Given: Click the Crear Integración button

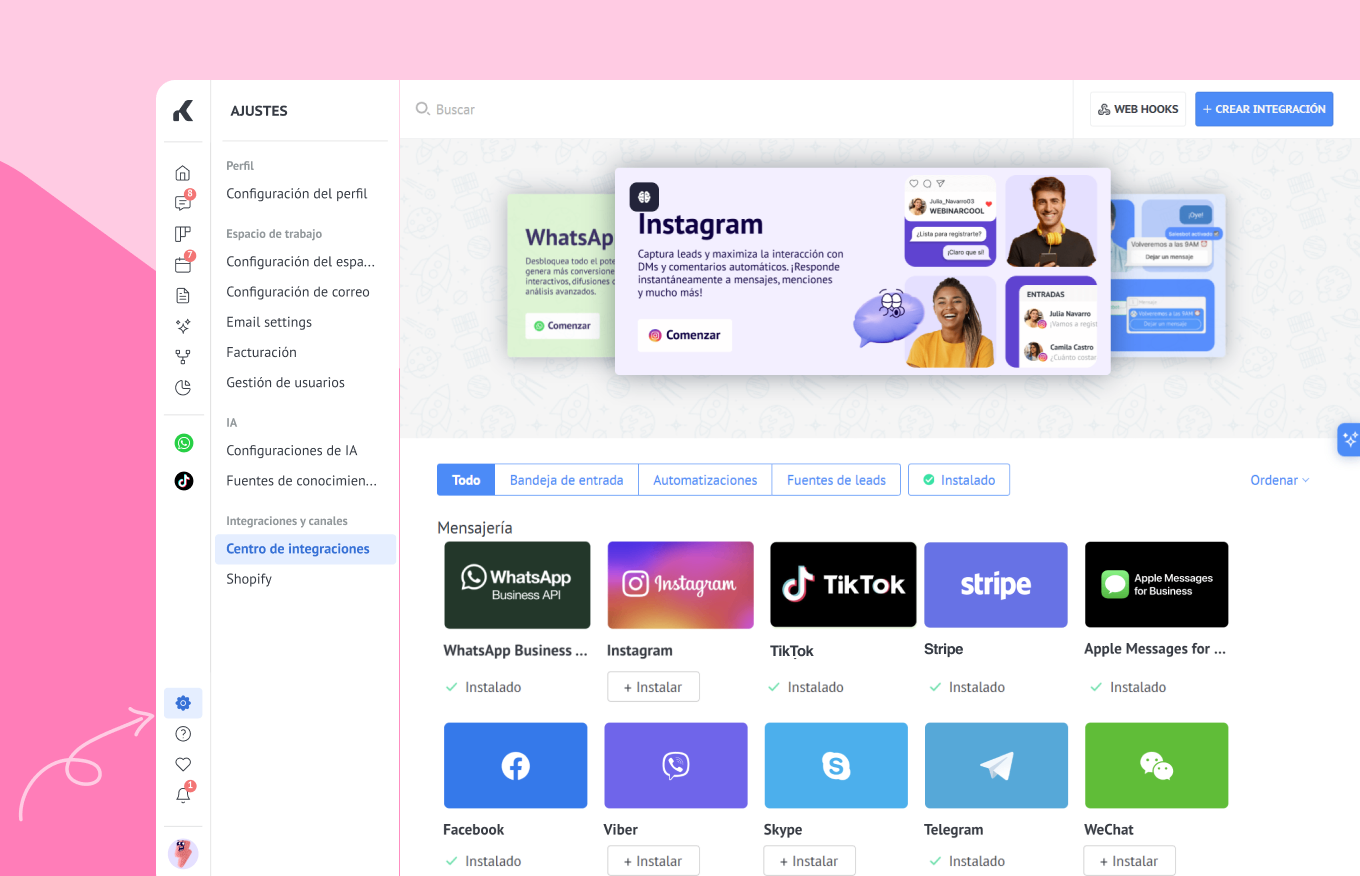Looking at the screenshot, I should coord(1264,109).
